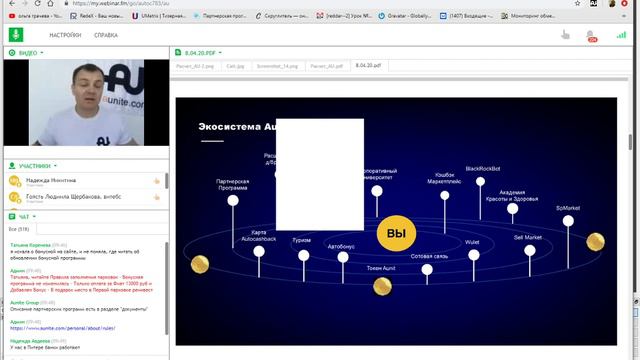Click the Кэшбэк Маркетплейс label on slide
Screen dimensions: 640x360
[x=444, y=178]
